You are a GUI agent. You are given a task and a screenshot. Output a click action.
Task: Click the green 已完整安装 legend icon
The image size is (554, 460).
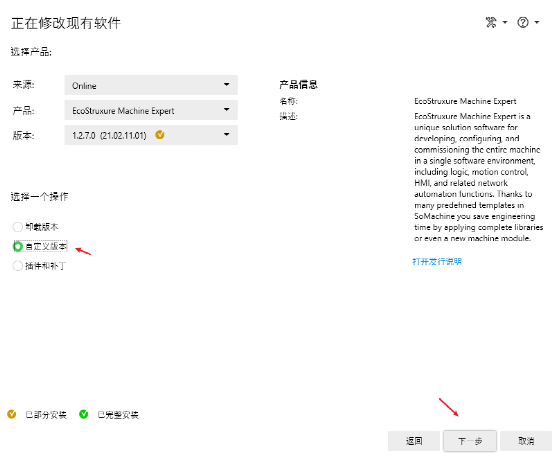pyautogui.click(x=84, y=414)
